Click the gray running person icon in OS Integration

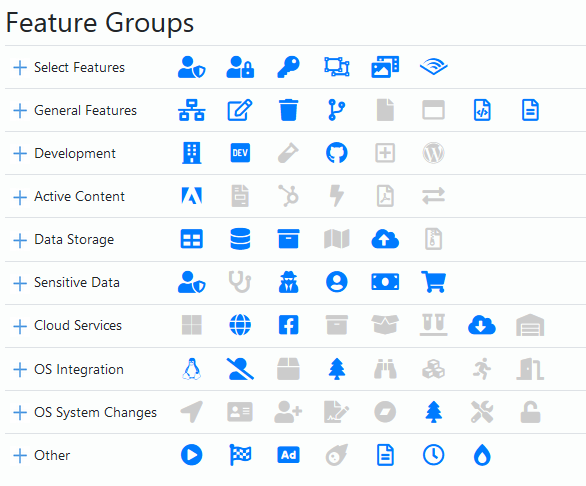pyautogui.click(x=482, y=369)
